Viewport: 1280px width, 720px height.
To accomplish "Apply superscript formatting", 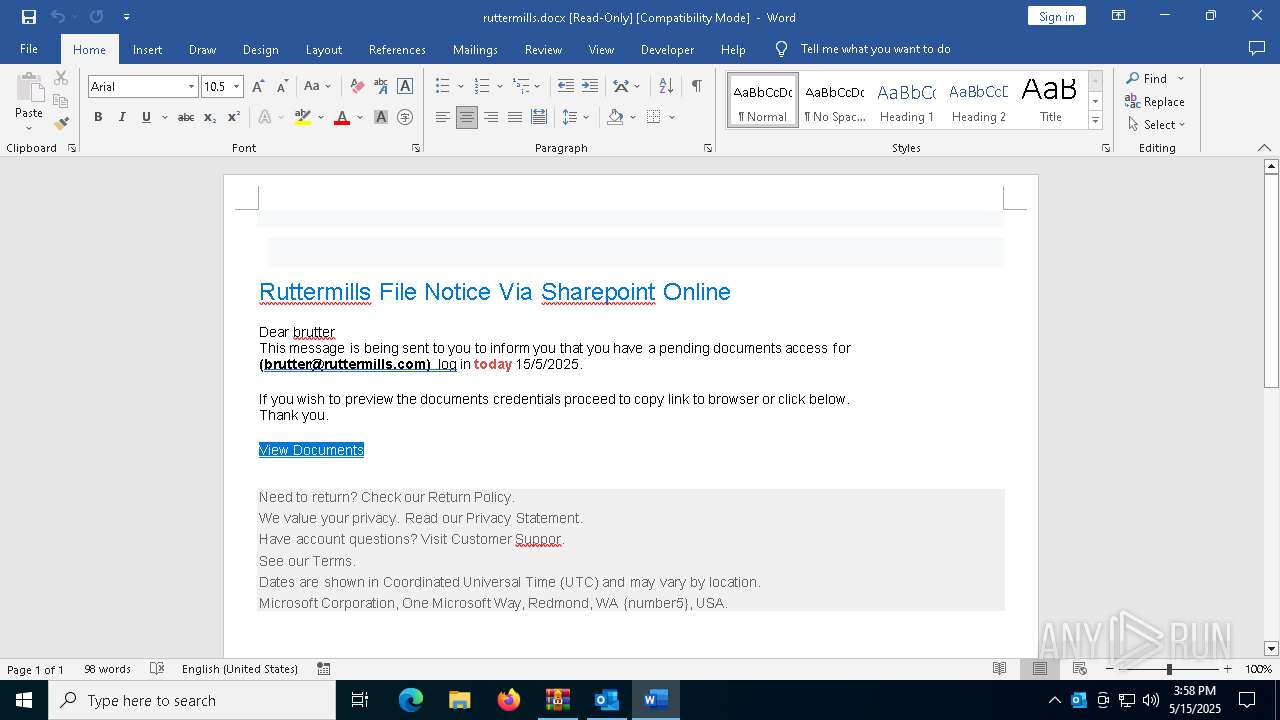I will (x=234, y=117).
